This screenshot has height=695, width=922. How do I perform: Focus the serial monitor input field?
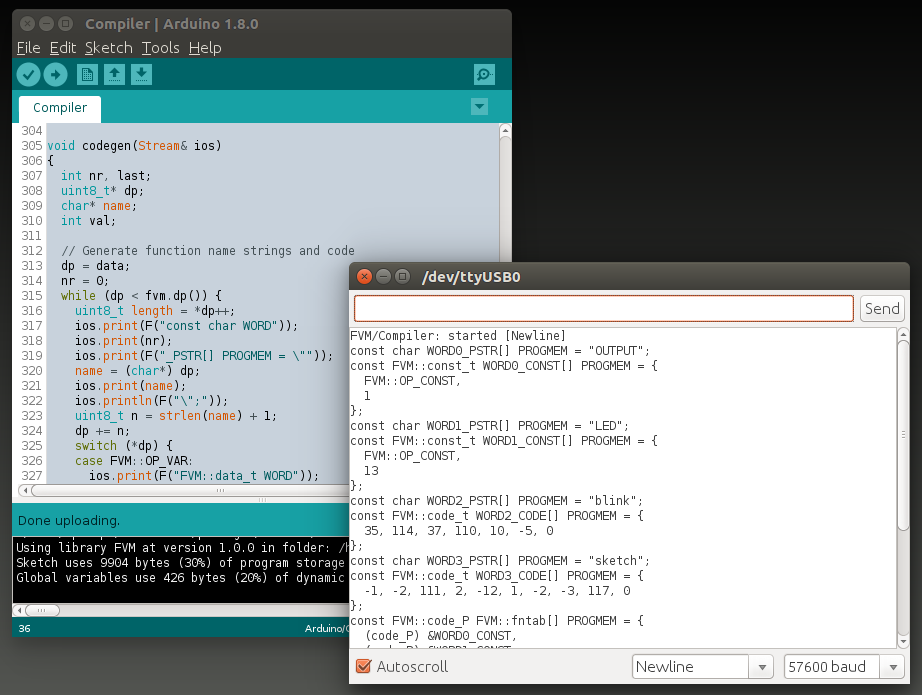pyautogui.click(x=603, y=309)
